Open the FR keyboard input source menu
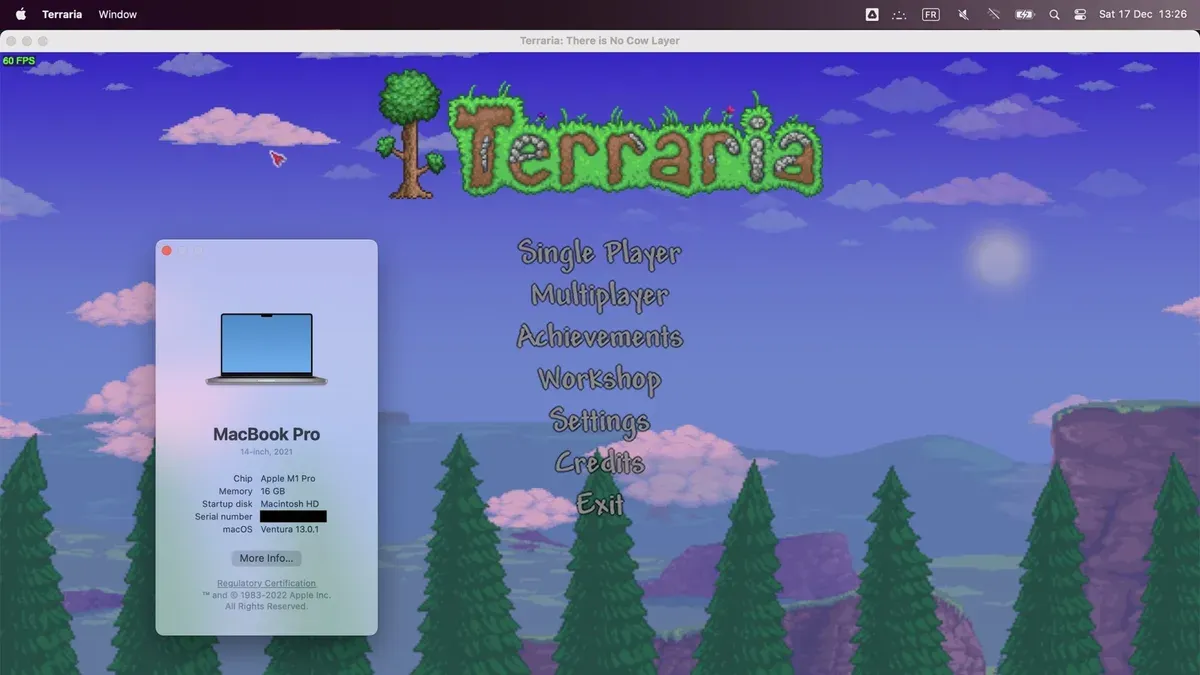The height and width of the screenshot is (675, 1200). pos(930,15)
